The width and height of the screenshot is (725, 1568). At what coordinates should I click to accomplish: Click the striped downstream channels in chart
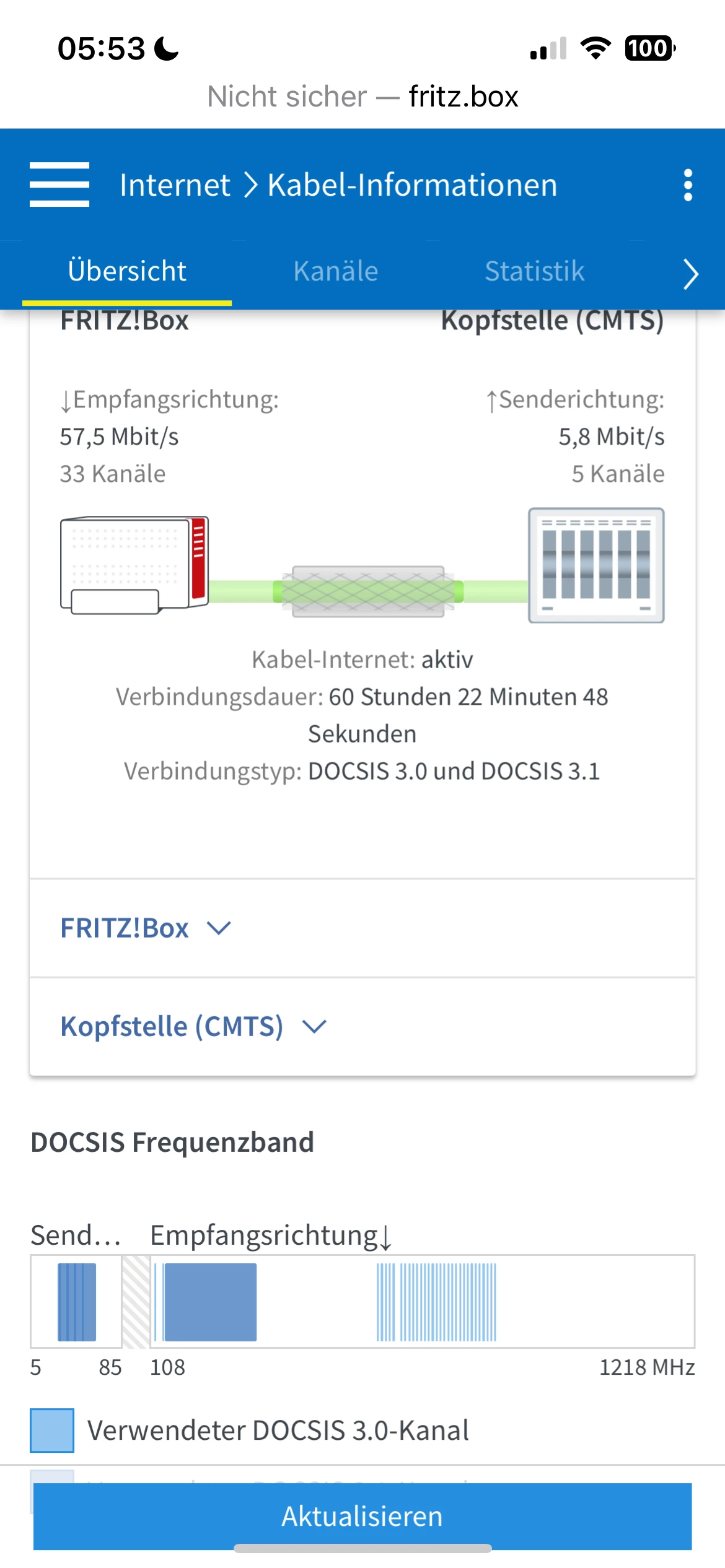point(436,1302)
